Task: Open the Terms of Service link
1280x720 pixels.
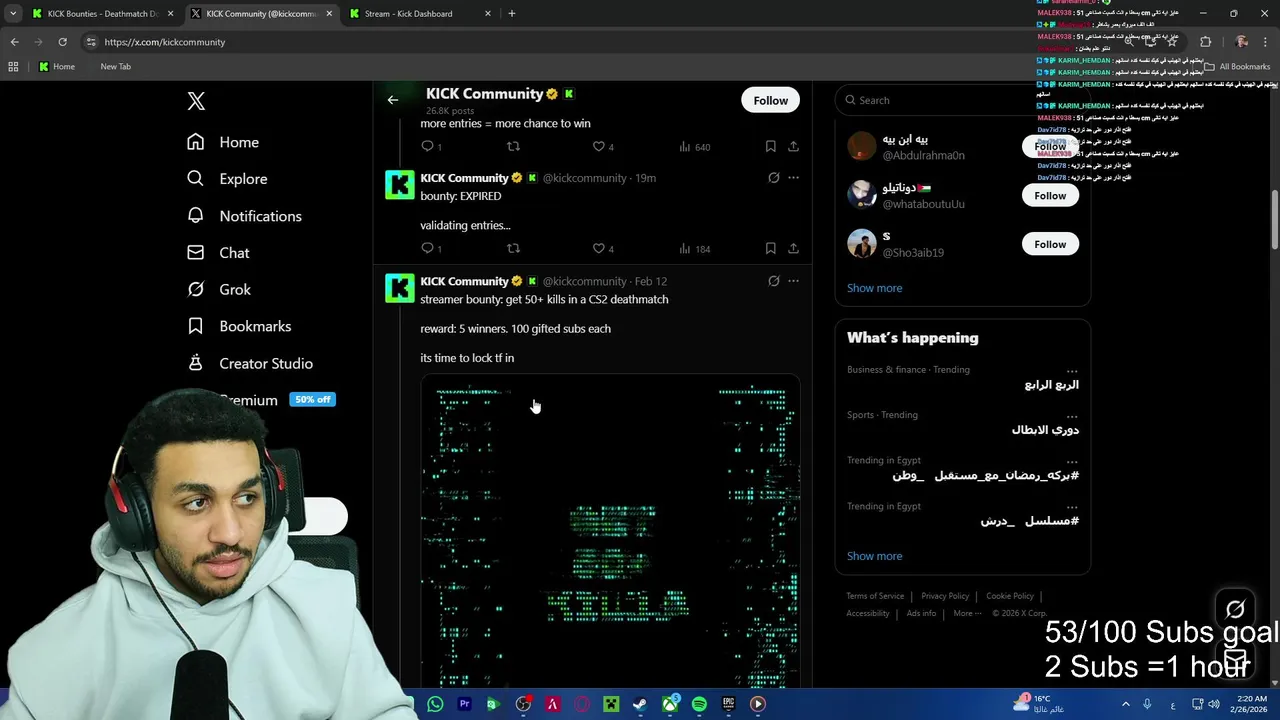Action: [x=875, y=596]
